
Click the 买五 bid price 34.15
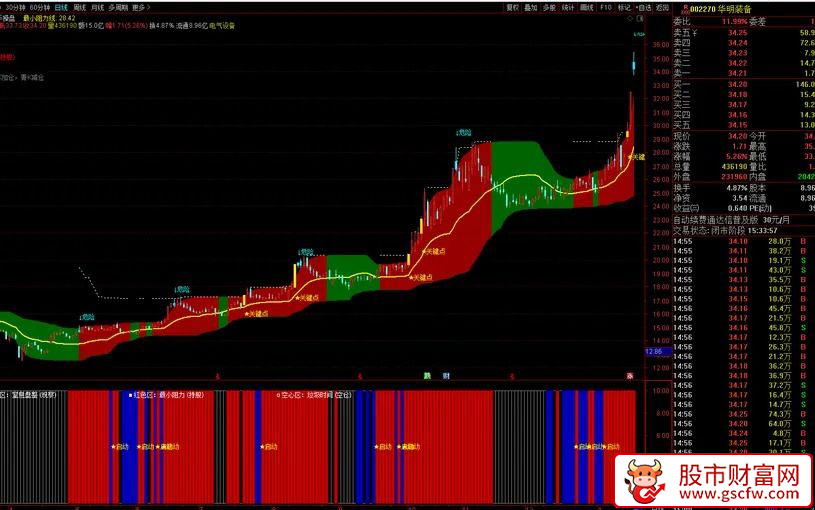[x=737, y=125]
